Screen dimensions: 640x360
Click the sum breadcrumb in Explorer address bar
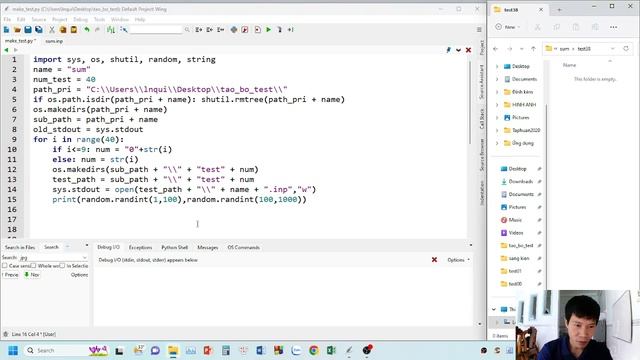[x=564, y=49]
